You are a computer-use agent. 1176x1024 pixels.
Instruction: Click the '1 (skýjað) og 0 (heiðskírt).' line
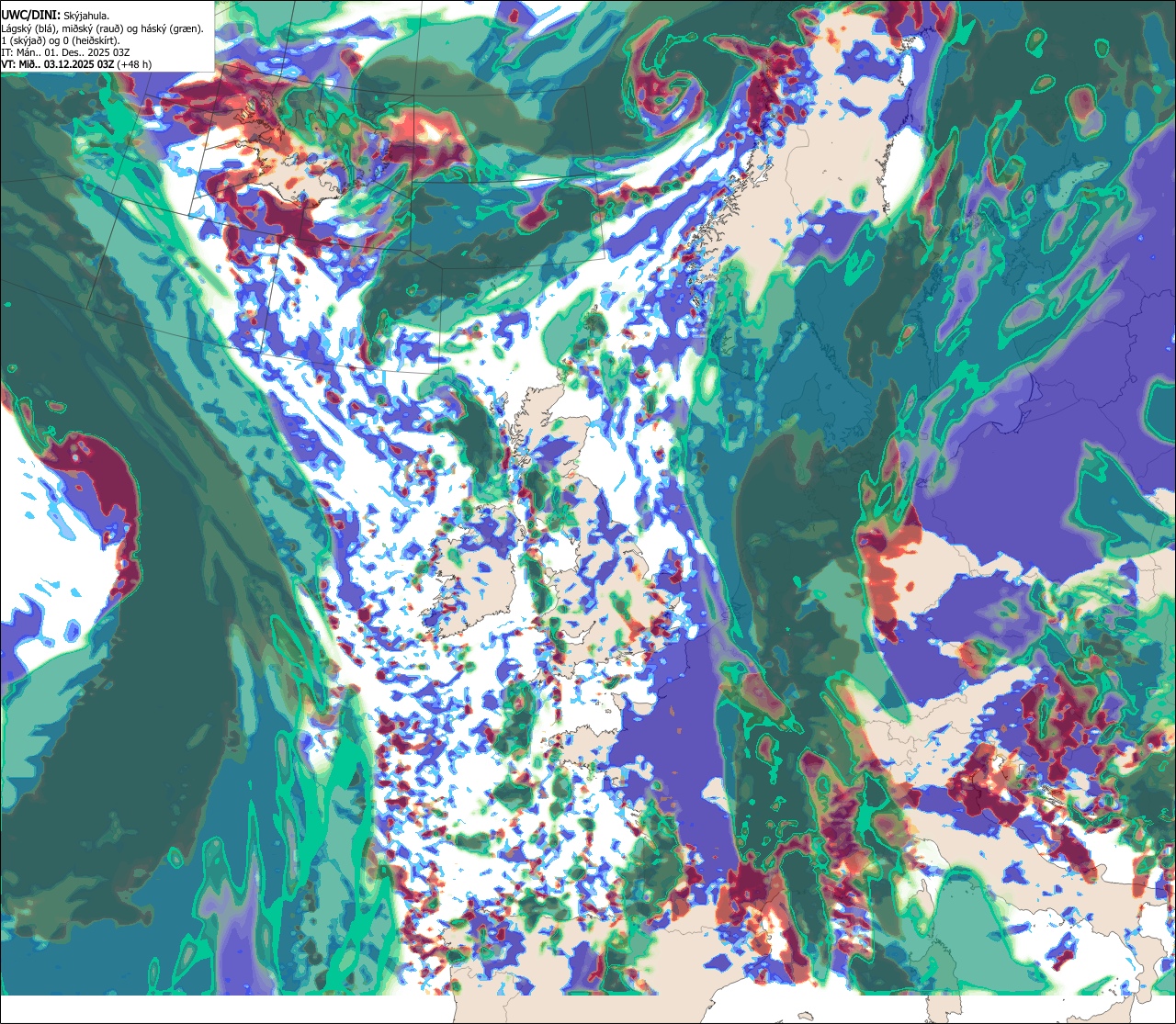tap(60, 40)
